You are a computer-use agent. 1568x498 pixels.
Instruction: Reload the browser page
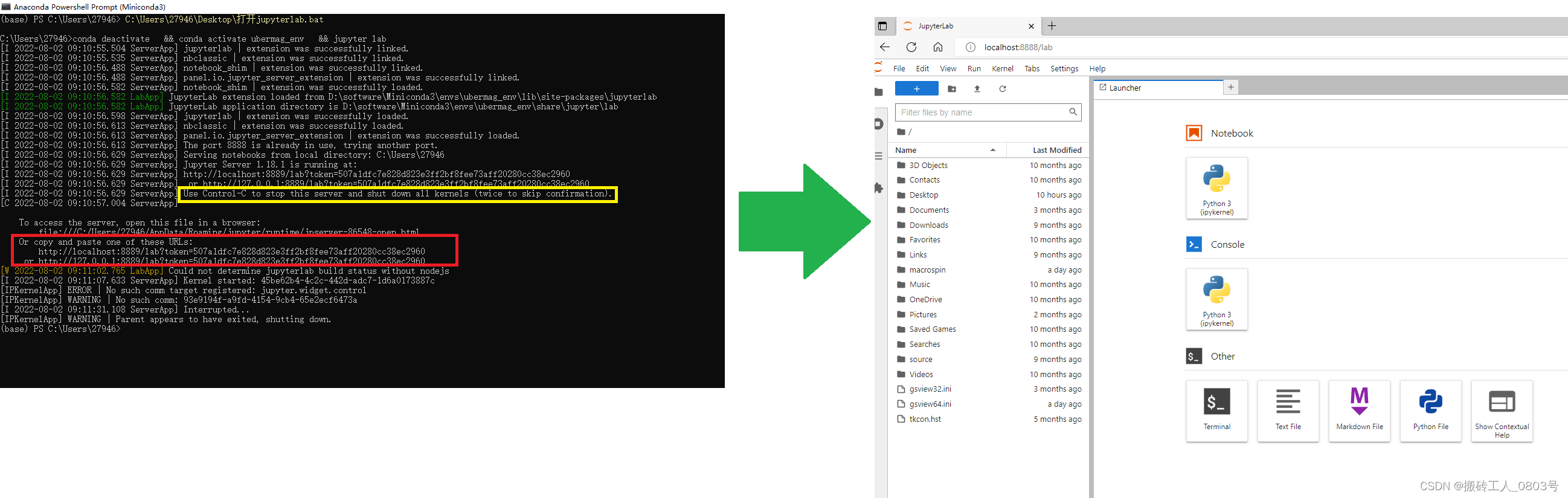pyautogui.click(x=911, y=47)
